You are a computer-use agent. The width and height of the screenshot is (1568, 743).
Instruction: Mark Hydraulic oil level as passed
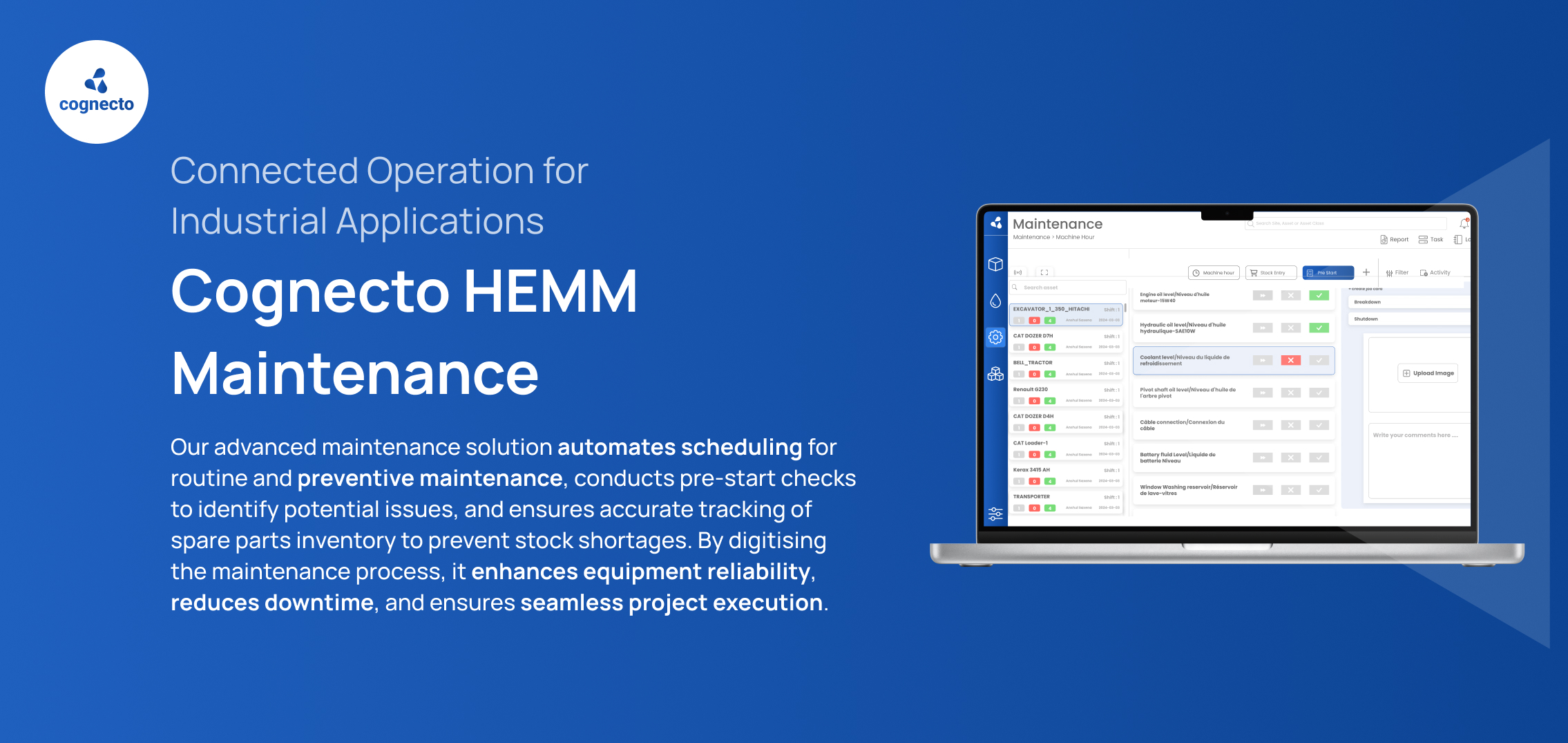tap(1319, 328)
